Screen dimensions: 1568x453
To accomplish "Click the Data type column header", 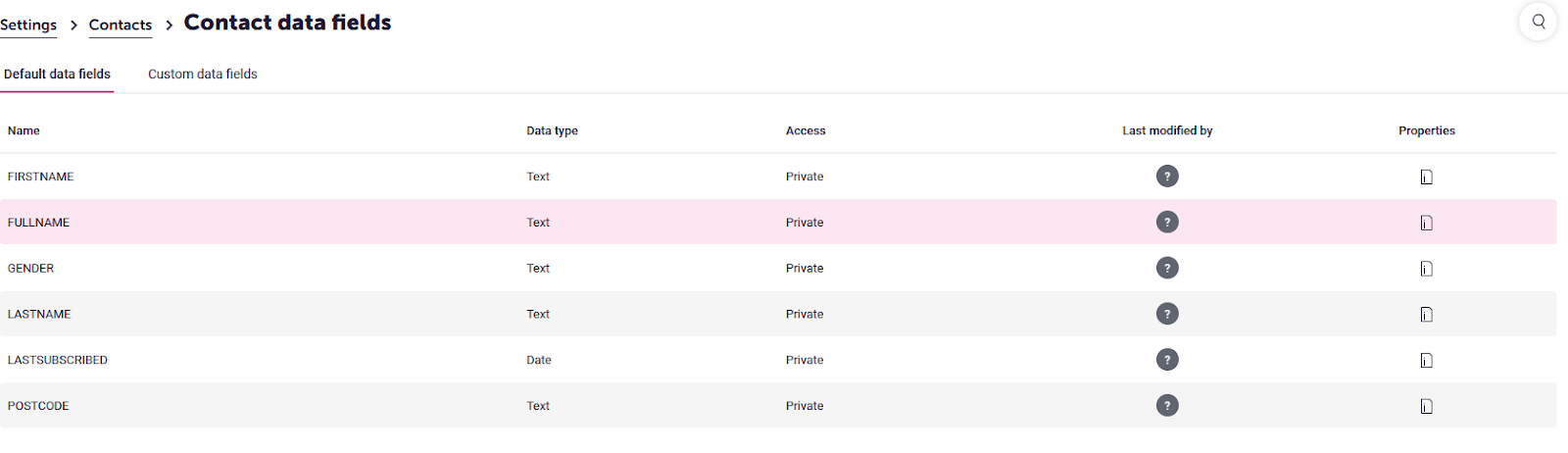I will tap(552, 130).
